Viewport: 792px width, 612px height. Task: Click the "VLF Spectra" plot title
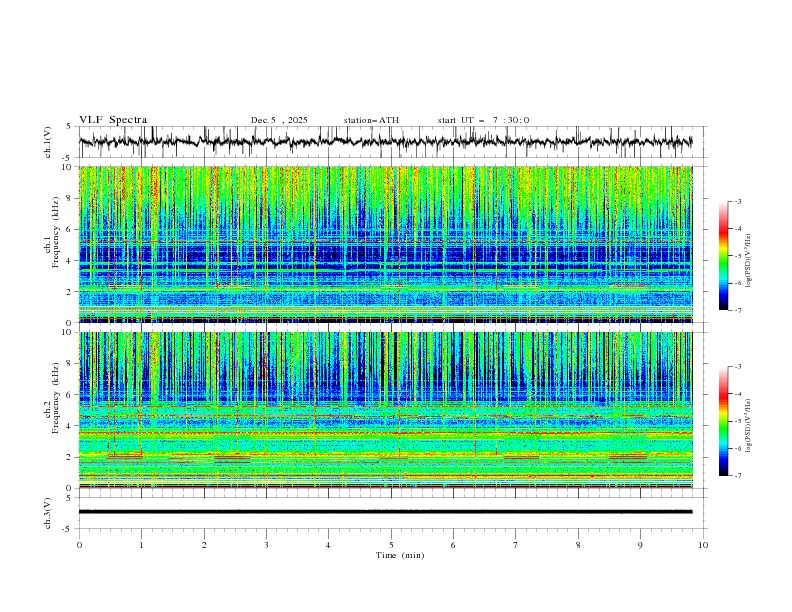click(113, 120)
